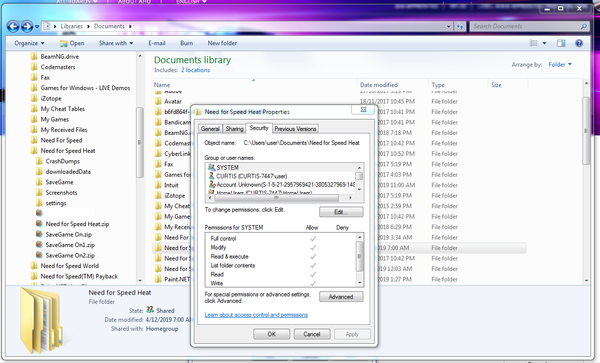Screen dimensions: 600x363
Task: Open address bar history dropdown
Action: pyautogui.click(x=448, y=26)
